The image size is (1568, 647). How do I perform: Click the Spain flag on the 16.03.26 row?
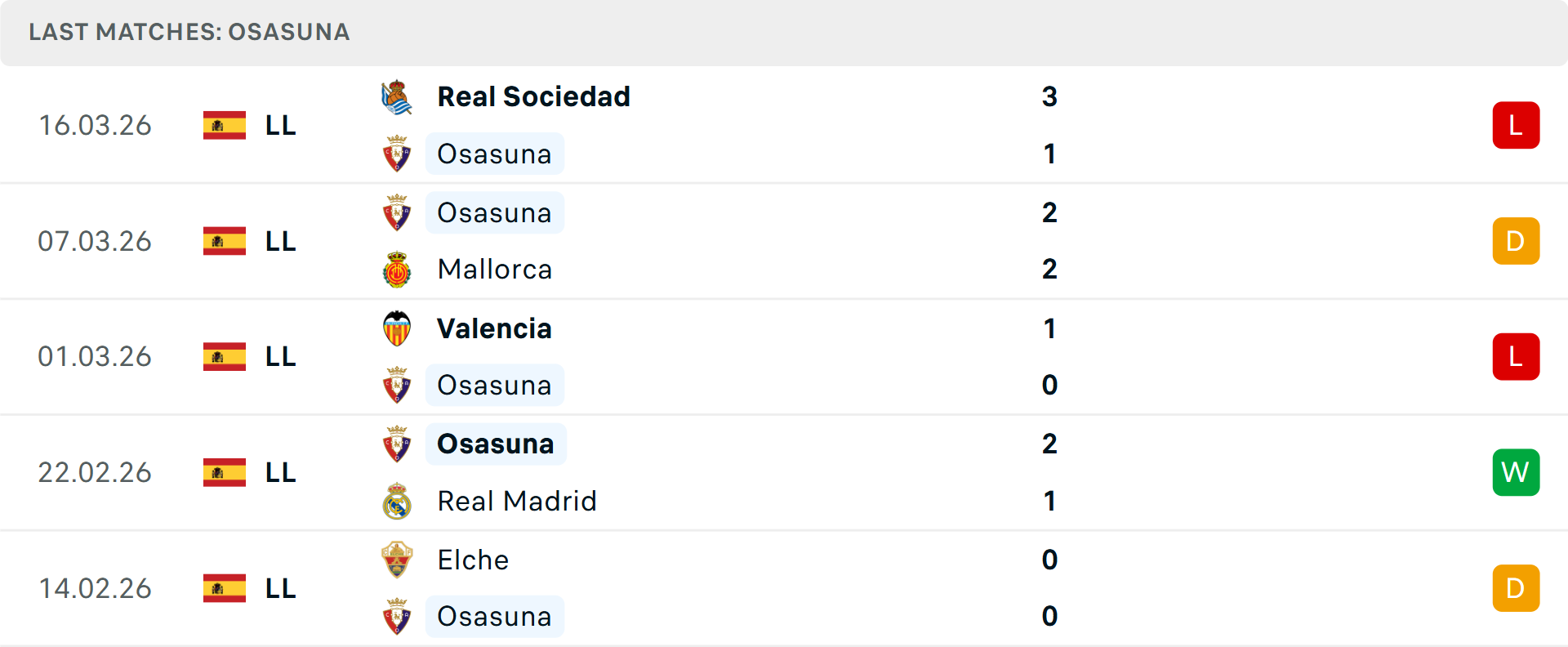(224, 125)
